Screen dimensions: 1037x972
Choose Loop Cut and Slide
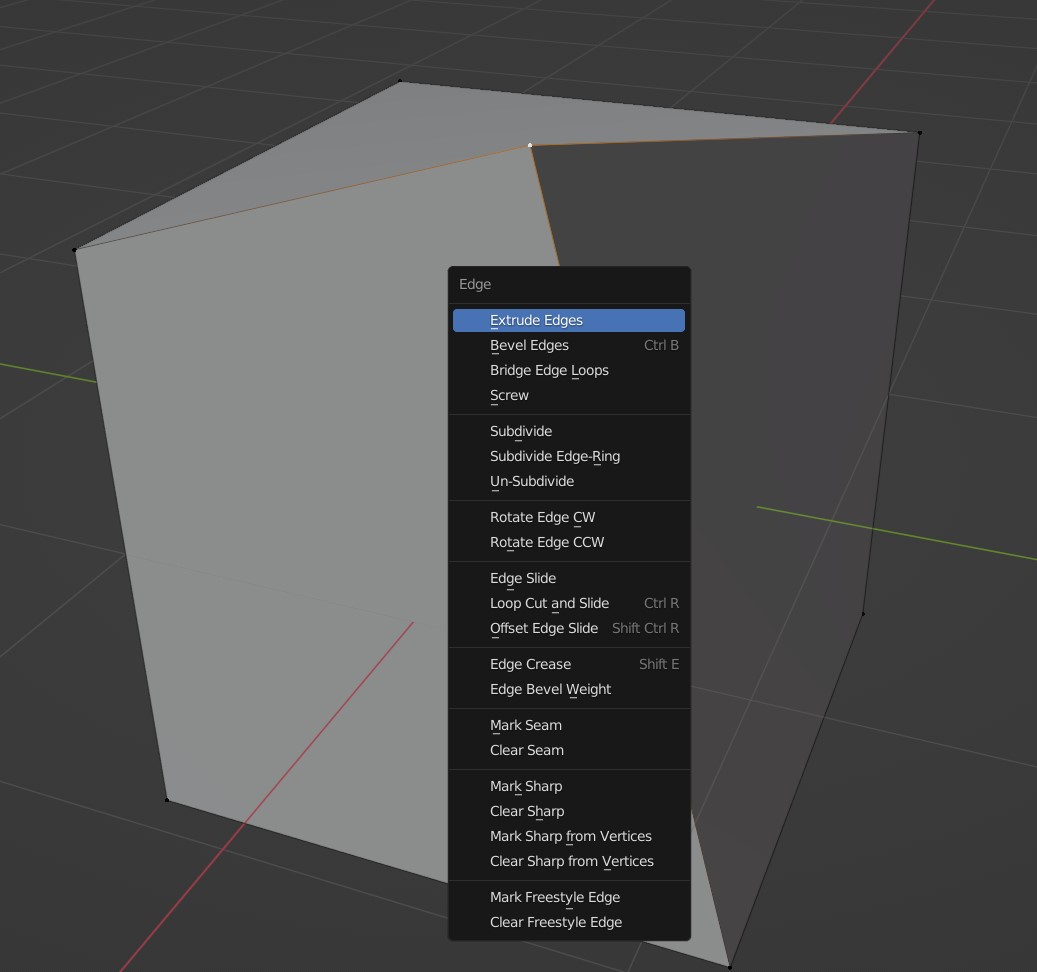pyautogui.click(x=569, y=603)
